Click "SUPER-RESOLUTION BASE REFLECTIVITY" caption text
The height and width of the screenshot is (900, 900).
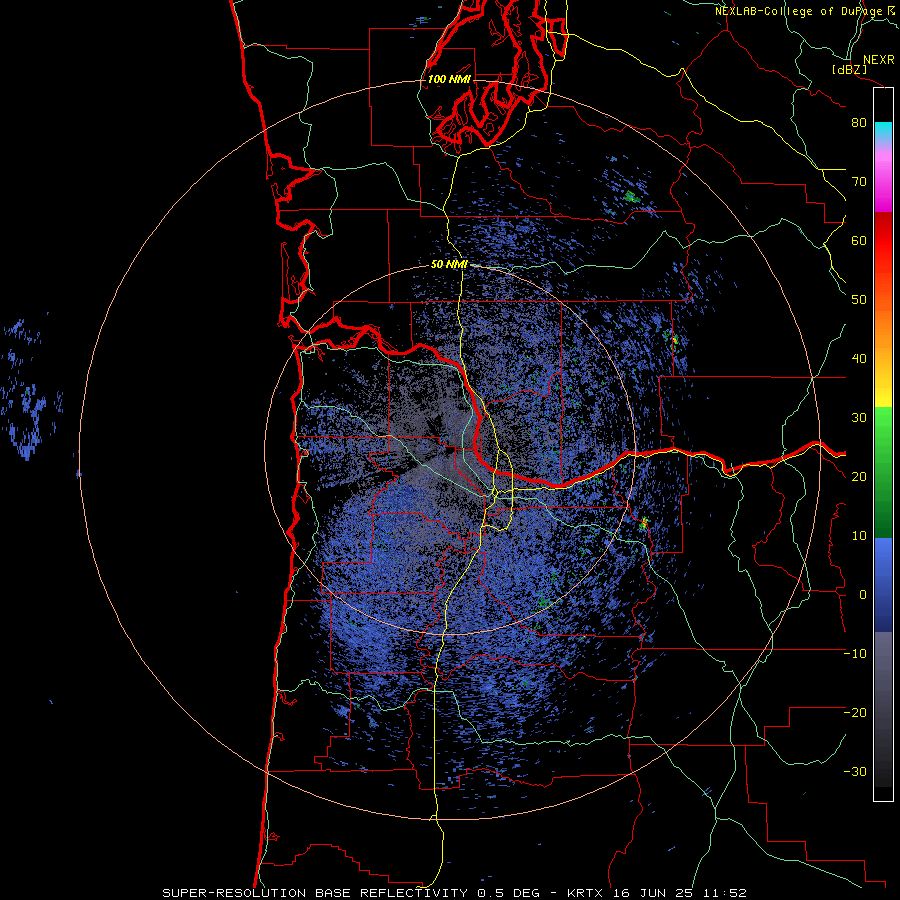pyautogui.click(x=315, y=893)
